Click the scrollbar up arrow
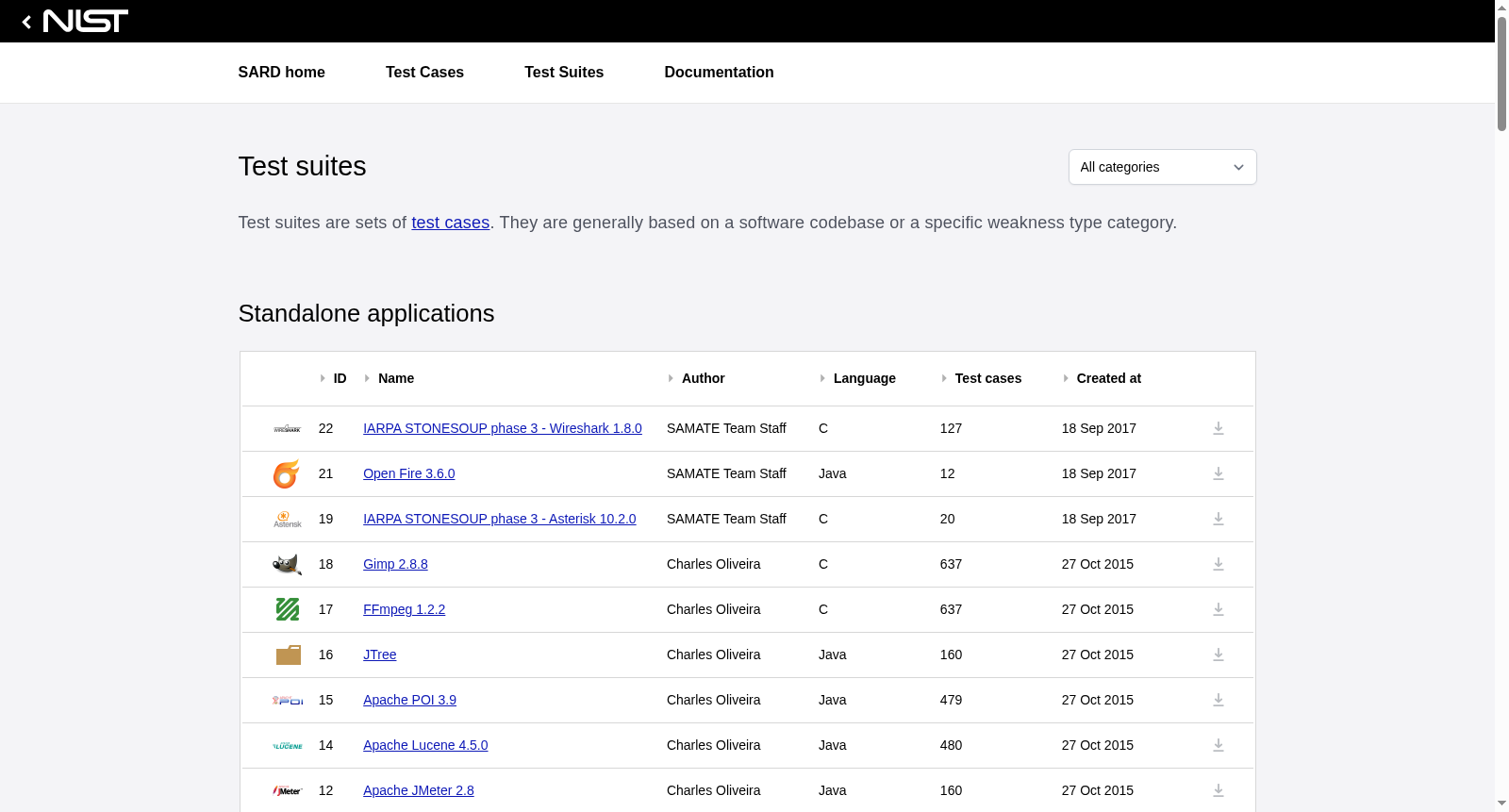This screenshot has width=1509, height=812. pos(1501,7)
